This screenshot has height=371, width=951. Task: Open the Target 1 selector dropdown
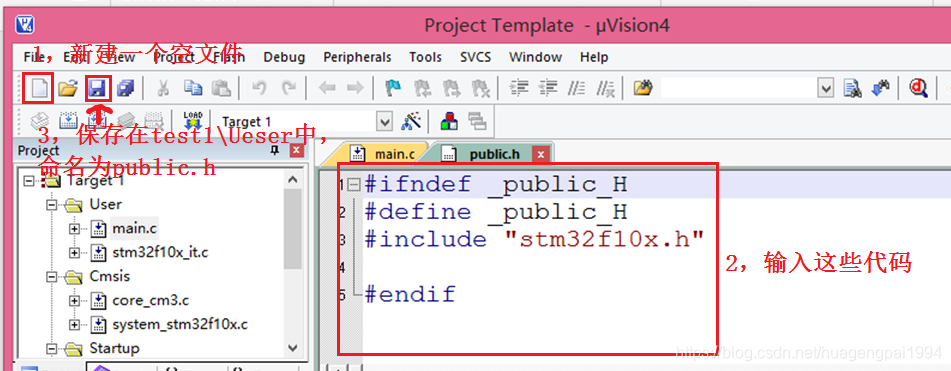(x=385, y=121)
